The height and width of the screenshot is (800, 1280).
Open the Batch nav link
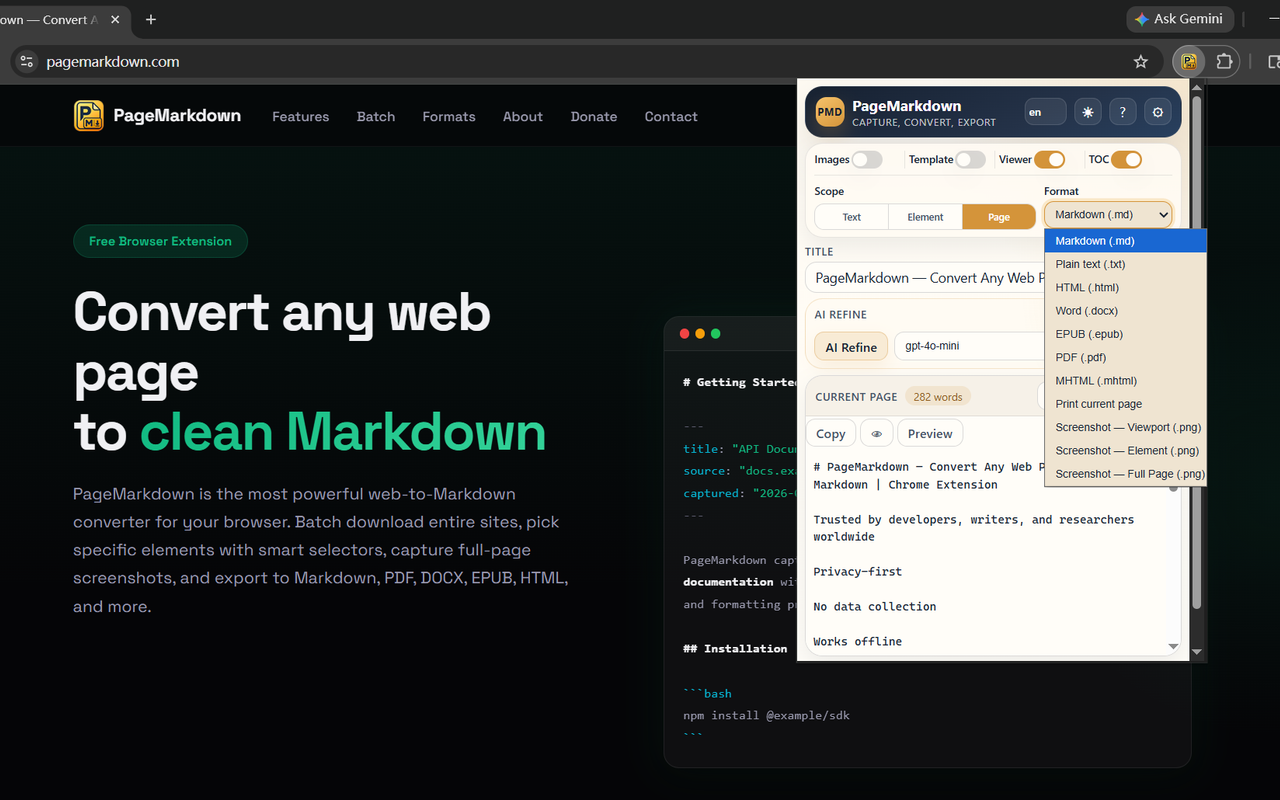point(376,117)
